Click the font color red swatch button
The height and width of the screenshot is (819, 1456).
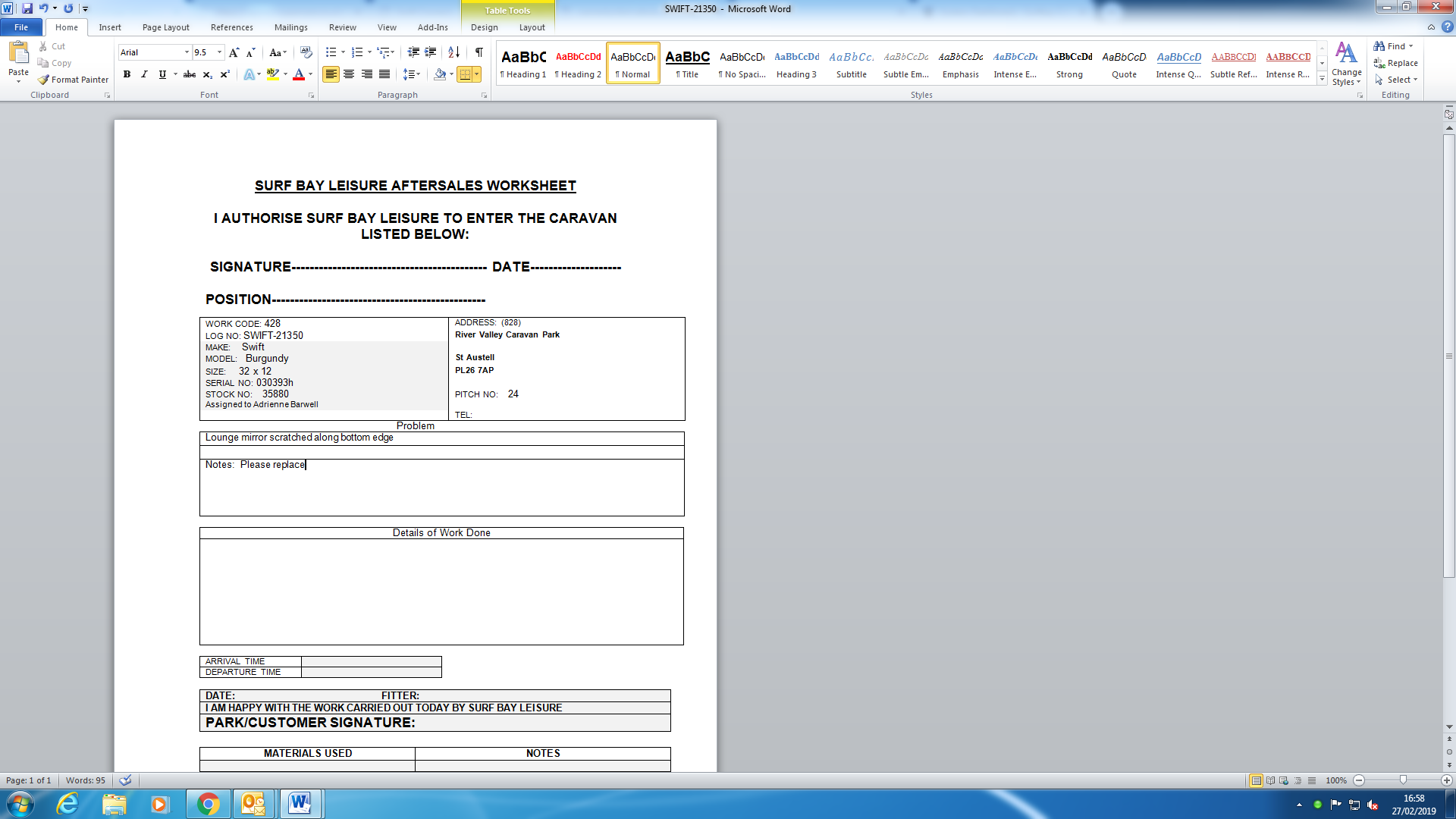pyautogui.click(x=299, y=74)
